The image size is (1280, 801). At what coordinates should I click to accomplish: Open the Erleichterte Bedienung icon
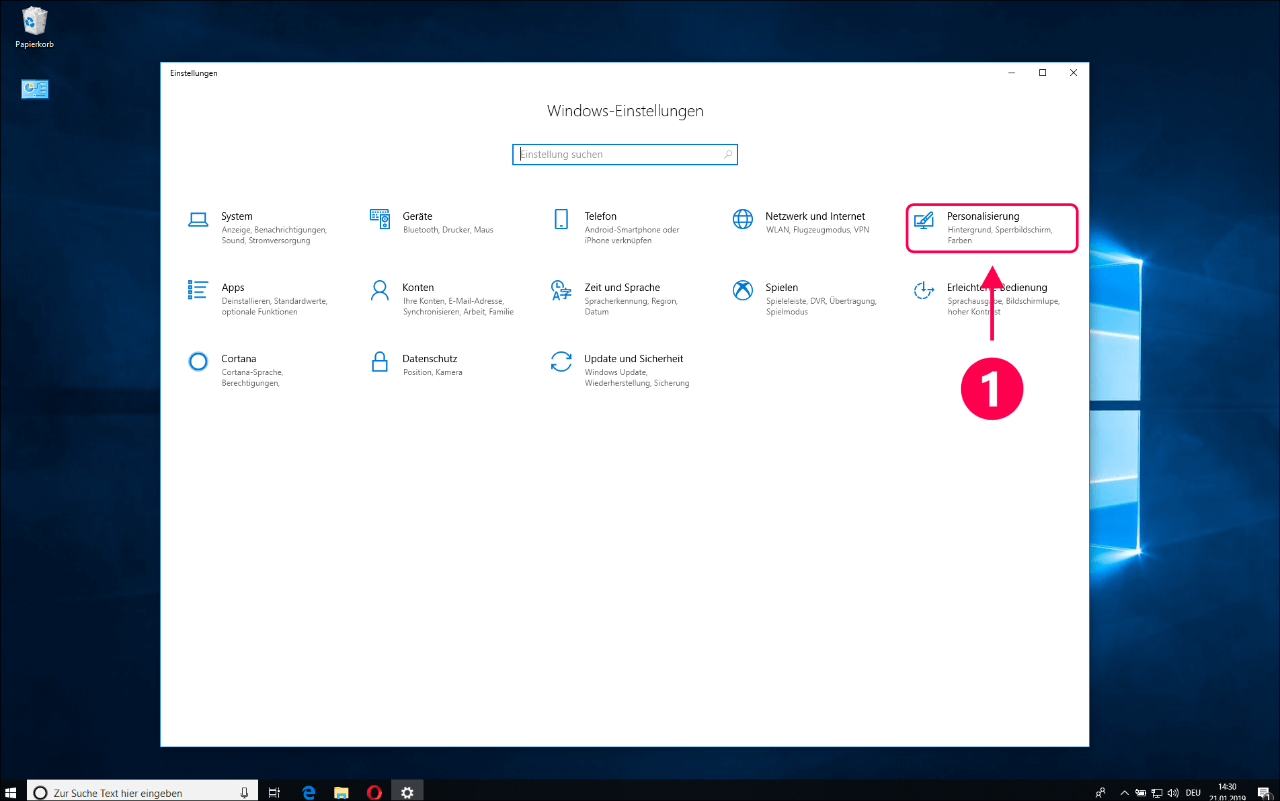click(924, 290)
